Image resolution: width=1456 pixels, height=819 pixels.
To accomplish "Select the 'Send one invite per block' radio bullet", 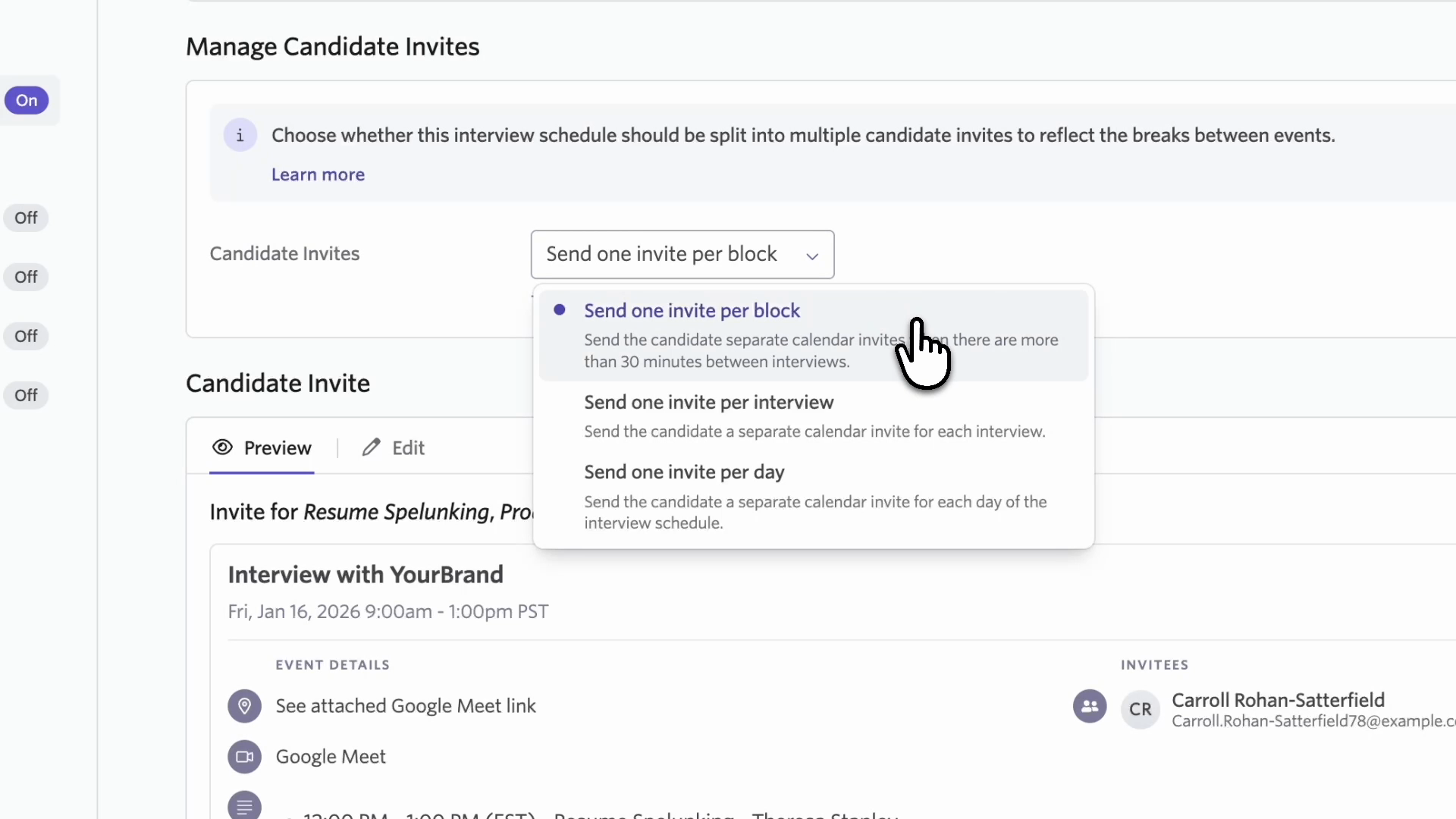I will tap(560, 309).
